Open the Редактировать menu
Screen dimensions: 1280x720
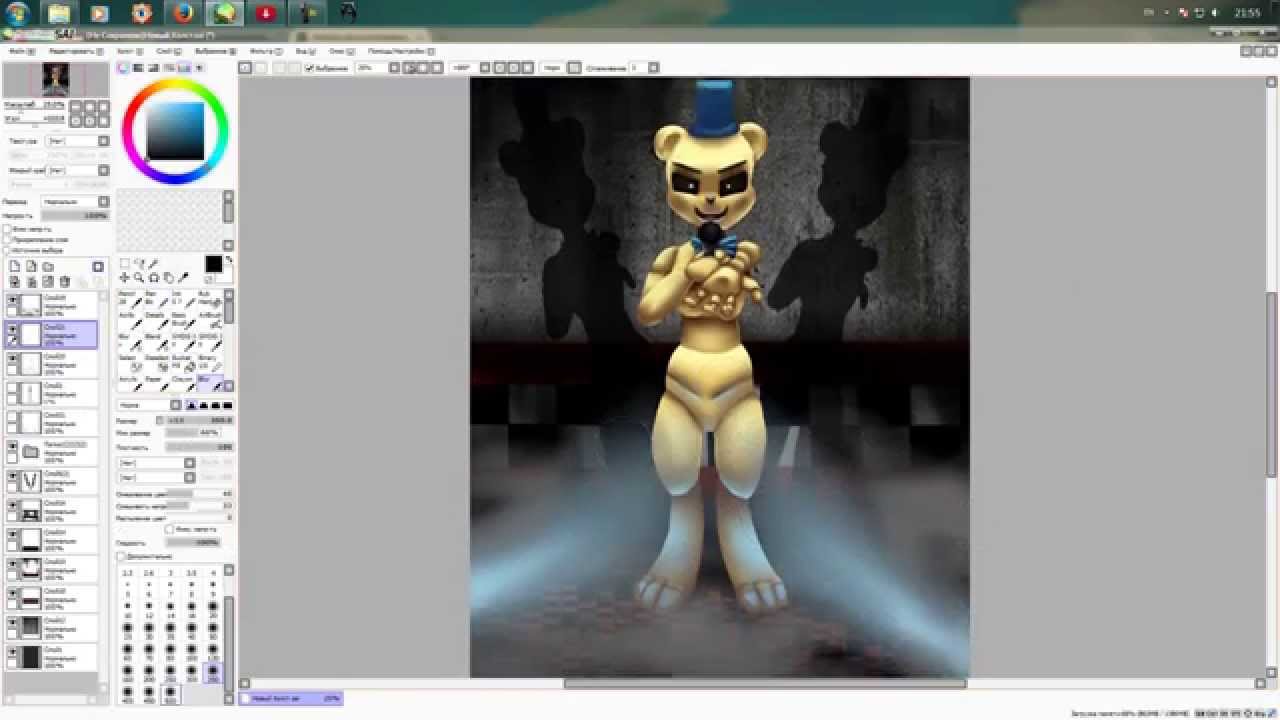click(74, 50)
